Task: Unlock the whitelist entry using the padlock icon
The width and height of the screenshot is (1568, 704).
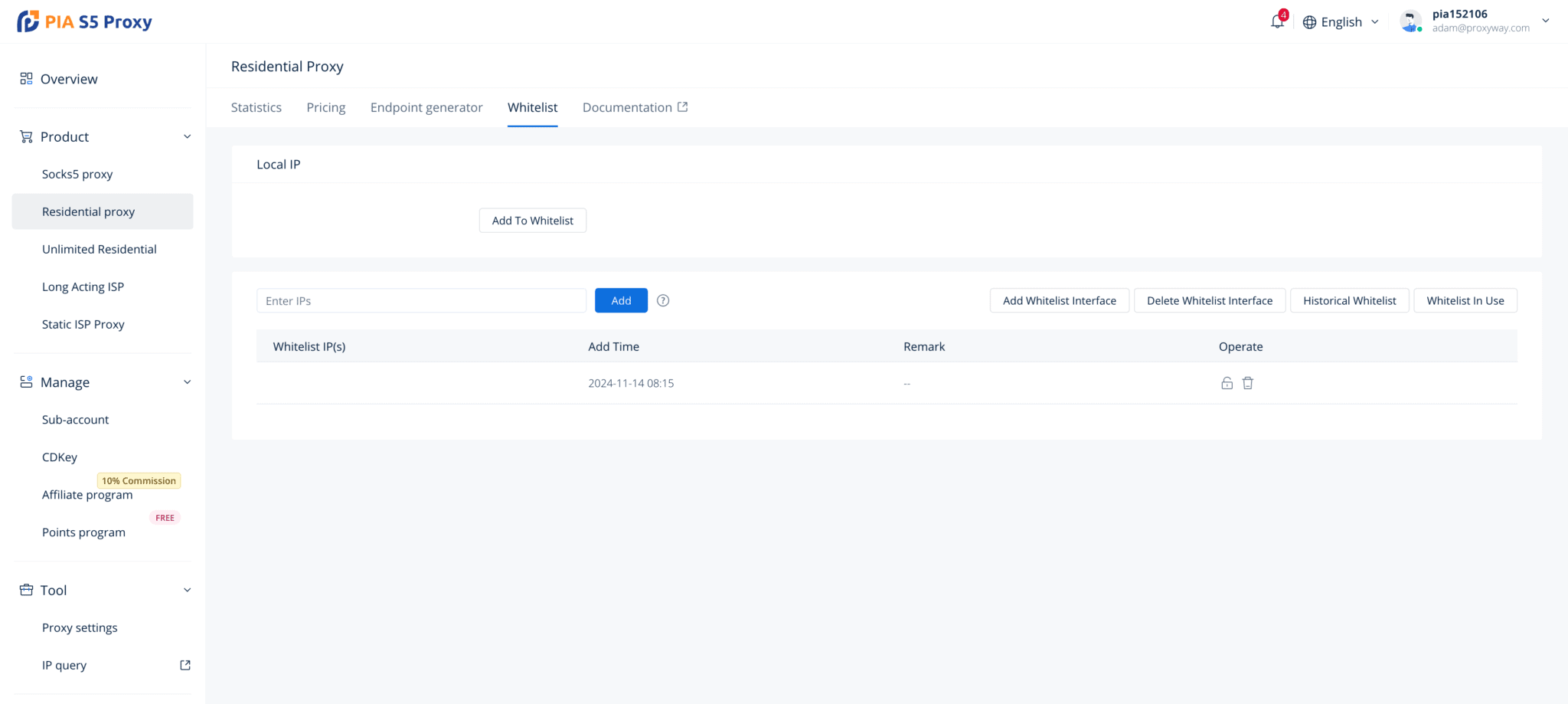Action: tap(1227, 383)
